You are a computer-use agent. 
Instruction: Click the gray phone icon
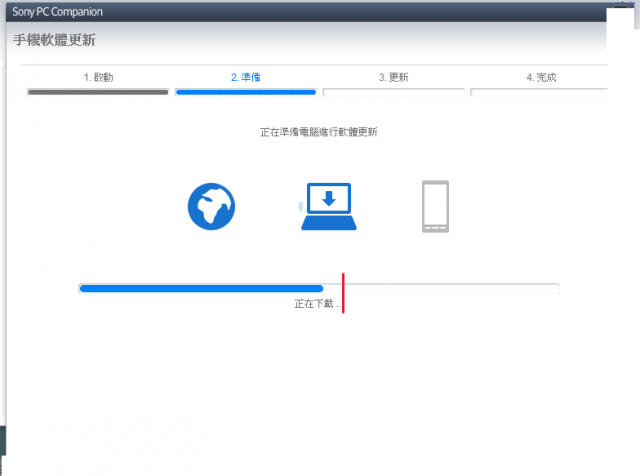coord(435,207)
